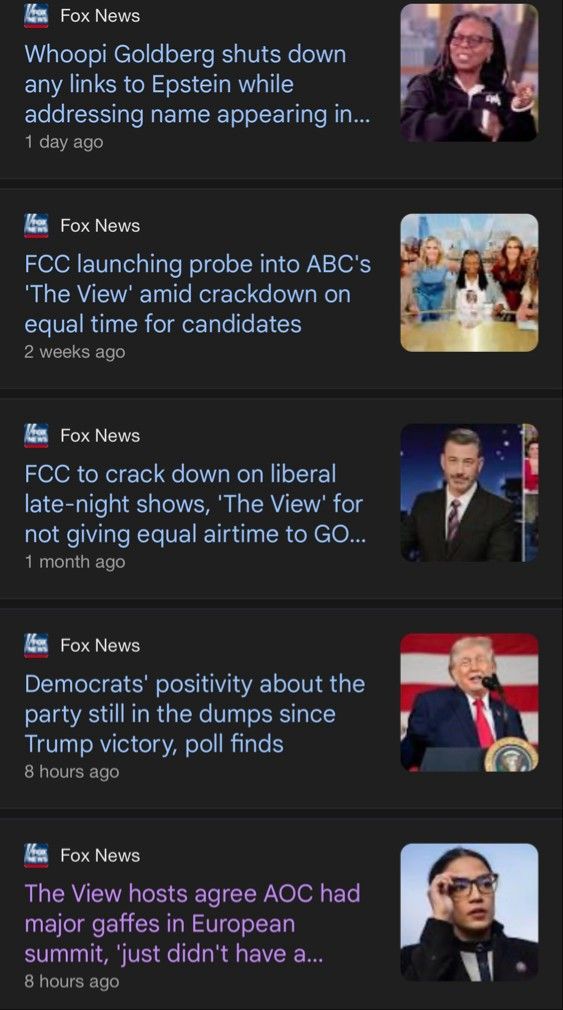The height and width of the screenshot is (1010, 563).
Task: Click Fox News source name above Democrats poll story
Action: 100,646
